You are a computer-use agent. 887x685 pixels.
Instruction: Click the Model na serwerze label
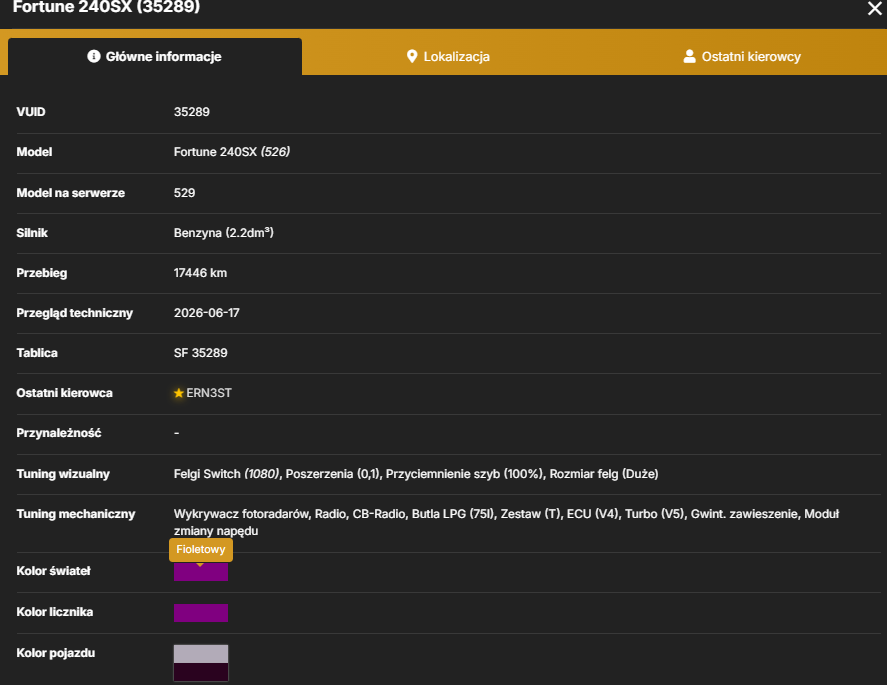[x=71, y=193]
